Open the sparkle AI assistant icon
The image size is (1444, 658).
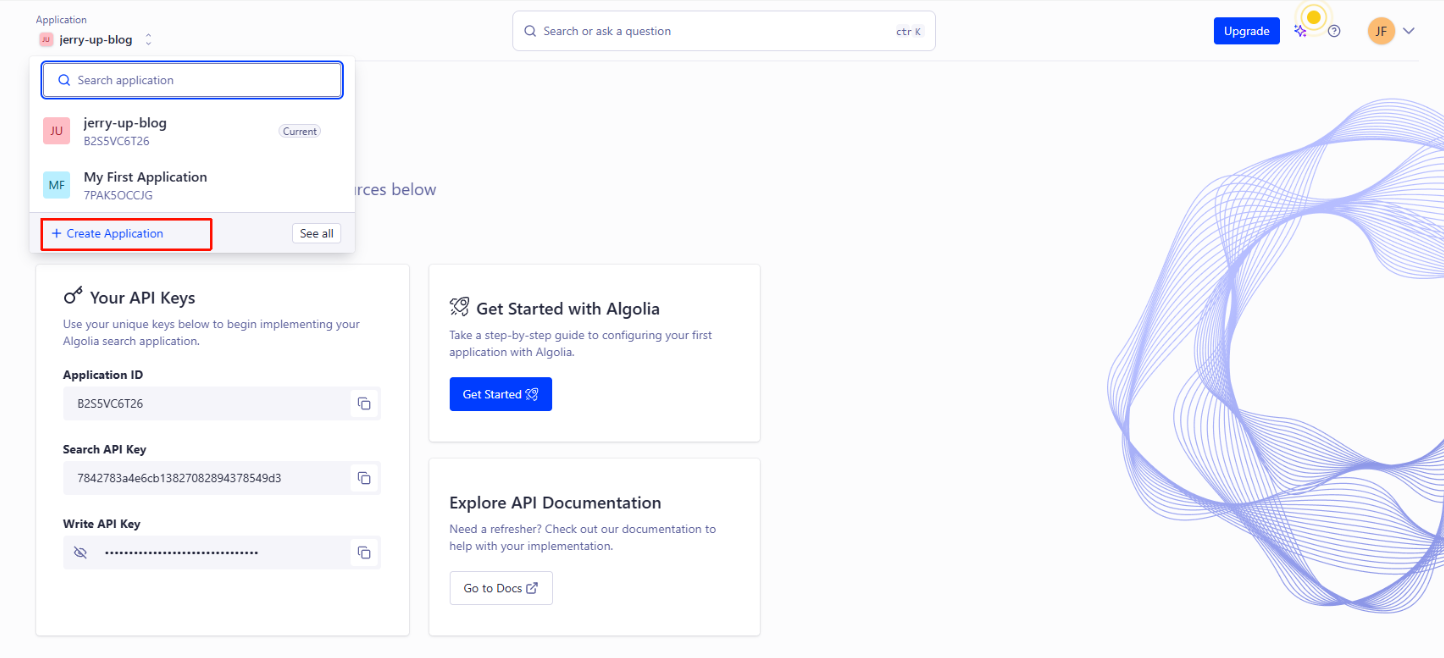coord(1300,31)
